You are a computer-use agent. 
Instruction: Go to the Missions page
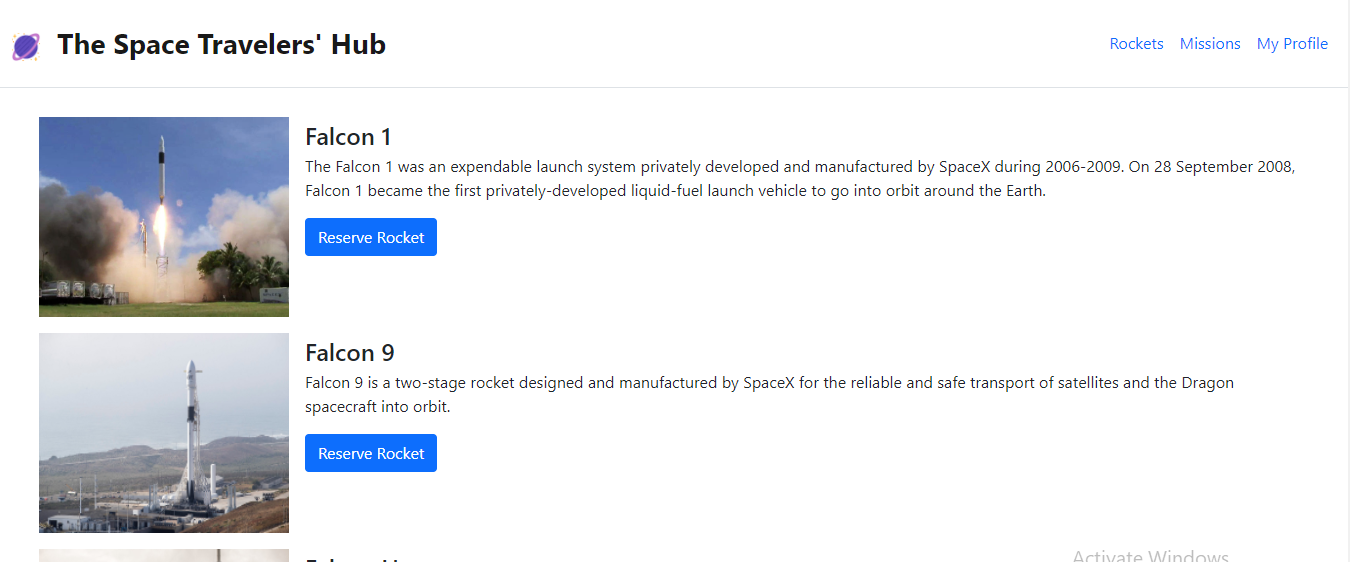[x=1209, y=44]
